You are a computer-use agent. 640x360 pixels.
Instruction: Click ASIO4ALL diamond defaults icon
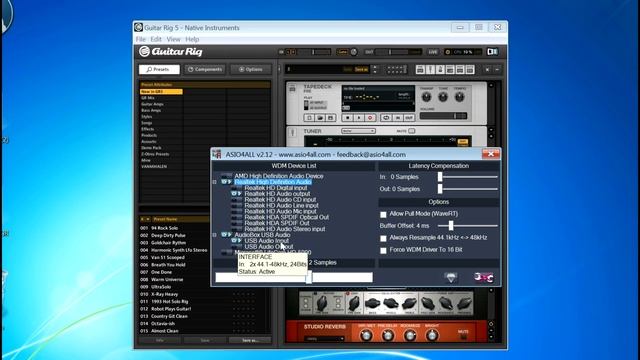451,278
